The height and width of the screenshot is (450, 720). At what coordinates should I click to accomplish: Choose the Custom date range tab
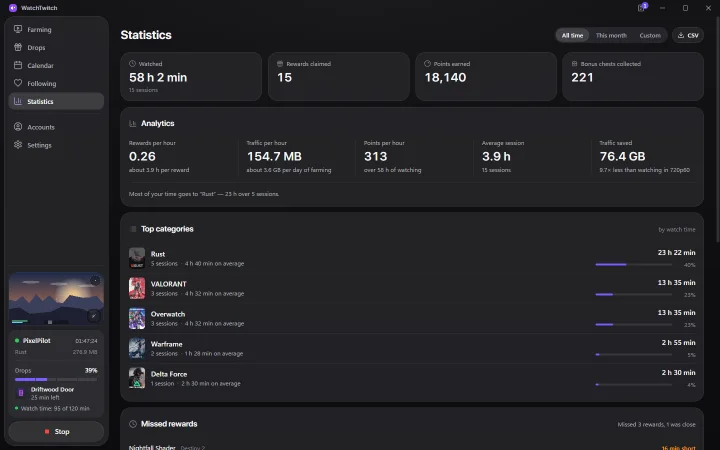(650, 35)
